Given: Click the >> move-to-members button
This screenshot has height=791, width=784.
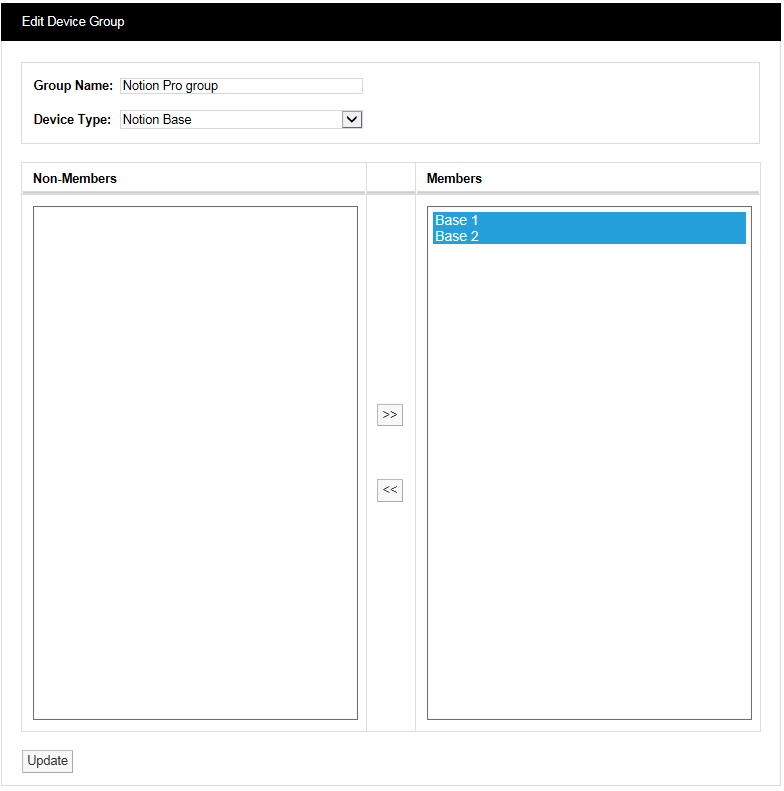Looking at the screenshot, I should [390, 414].
